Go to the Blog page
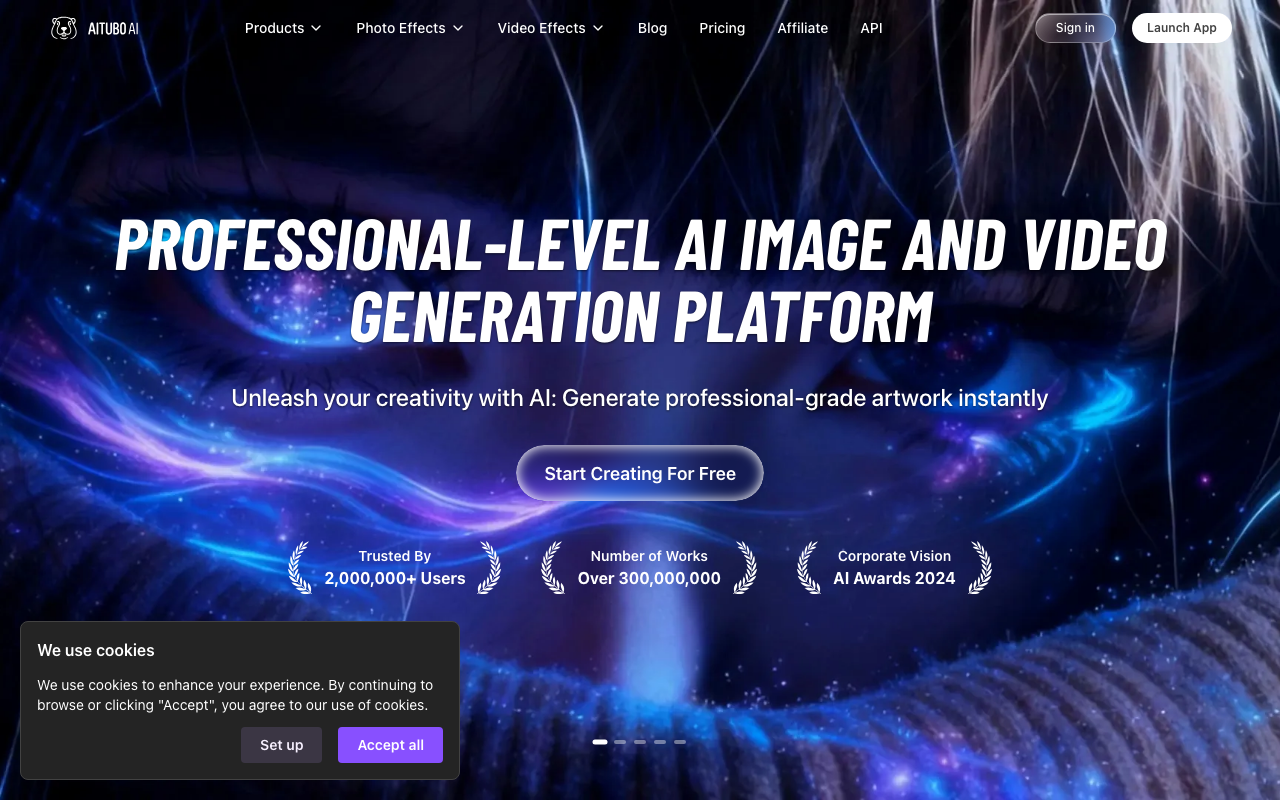 [x=652, y=28]
